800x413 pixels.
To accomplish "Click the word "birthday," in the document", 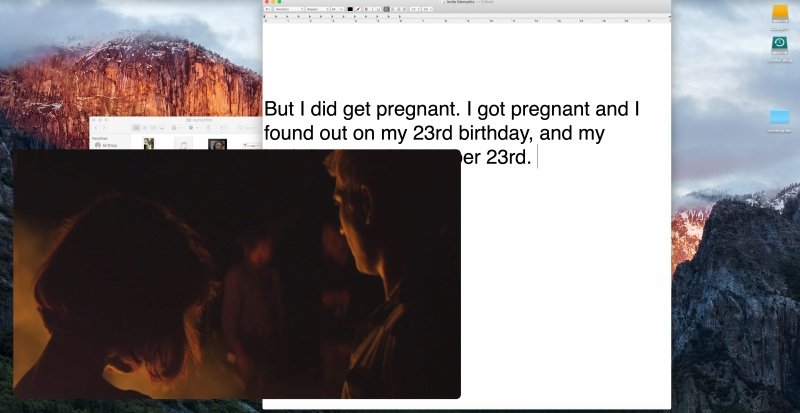I will click(x=496, y=133).
